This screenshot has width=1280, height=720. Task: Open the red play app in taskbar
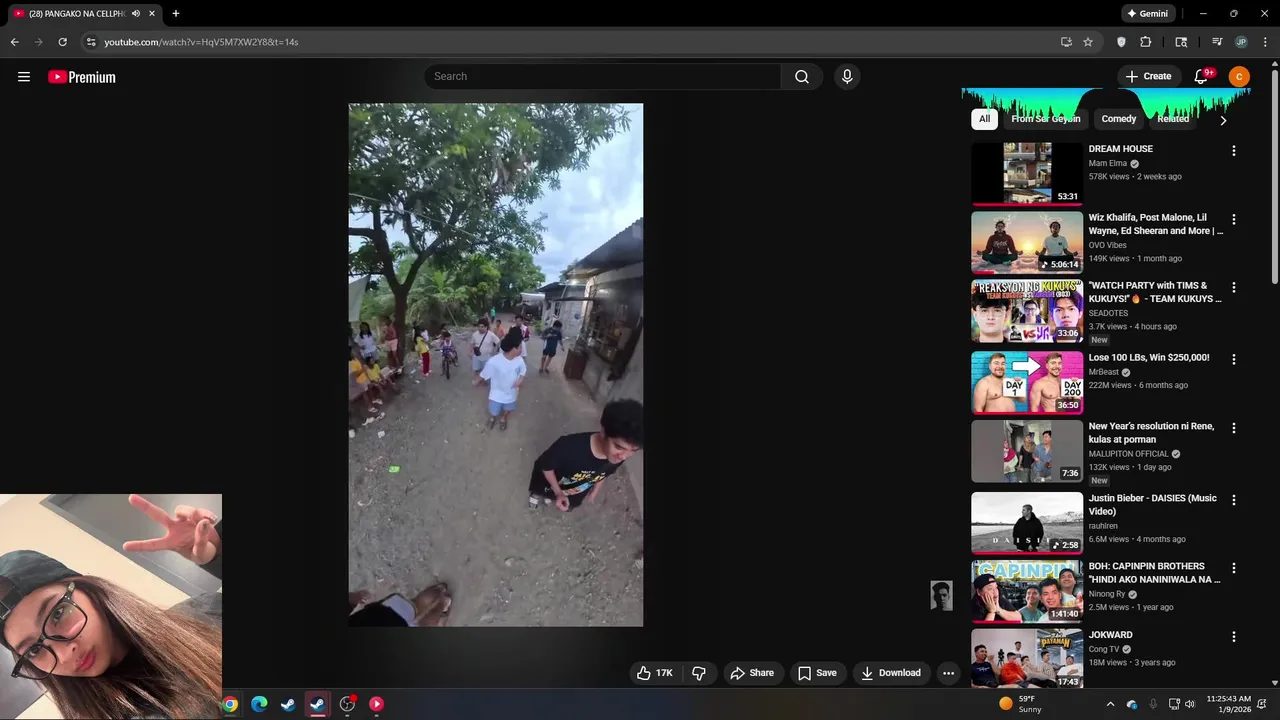pyautogui.click(x=376, y=704)
